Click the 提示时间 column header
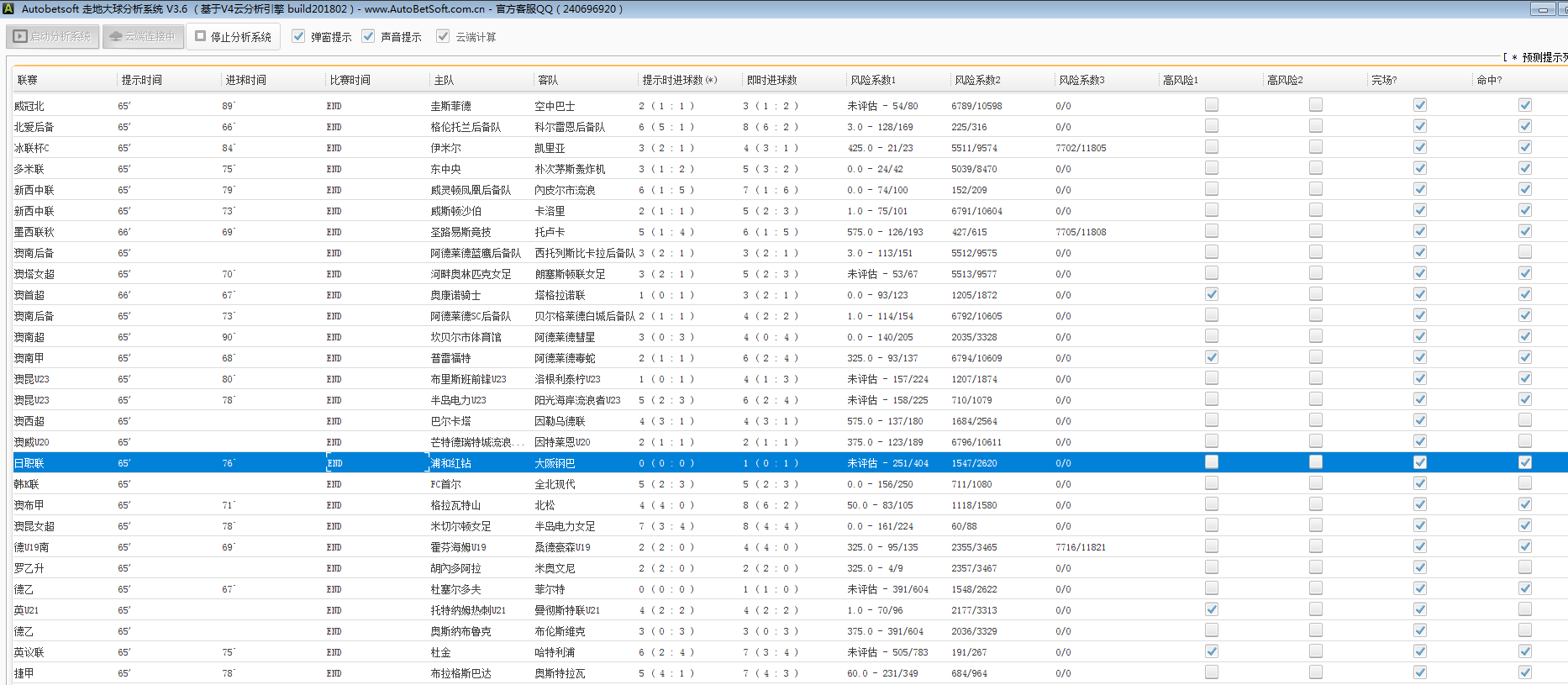1568x685 pixels. tap(141, 81)
